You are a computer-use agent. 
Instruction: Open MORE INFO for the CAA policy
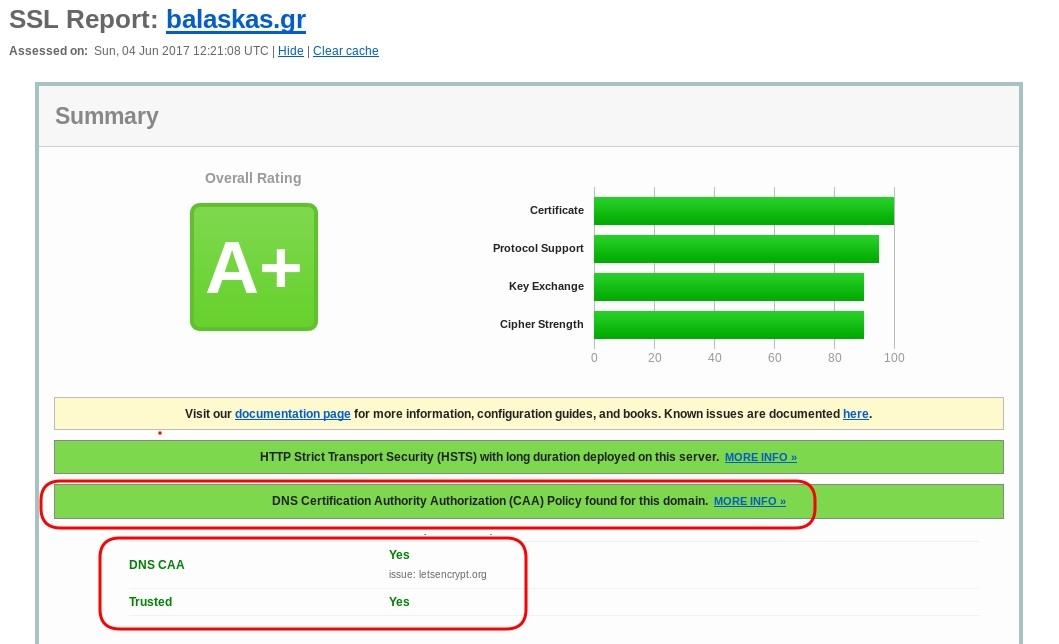point(749,501)
